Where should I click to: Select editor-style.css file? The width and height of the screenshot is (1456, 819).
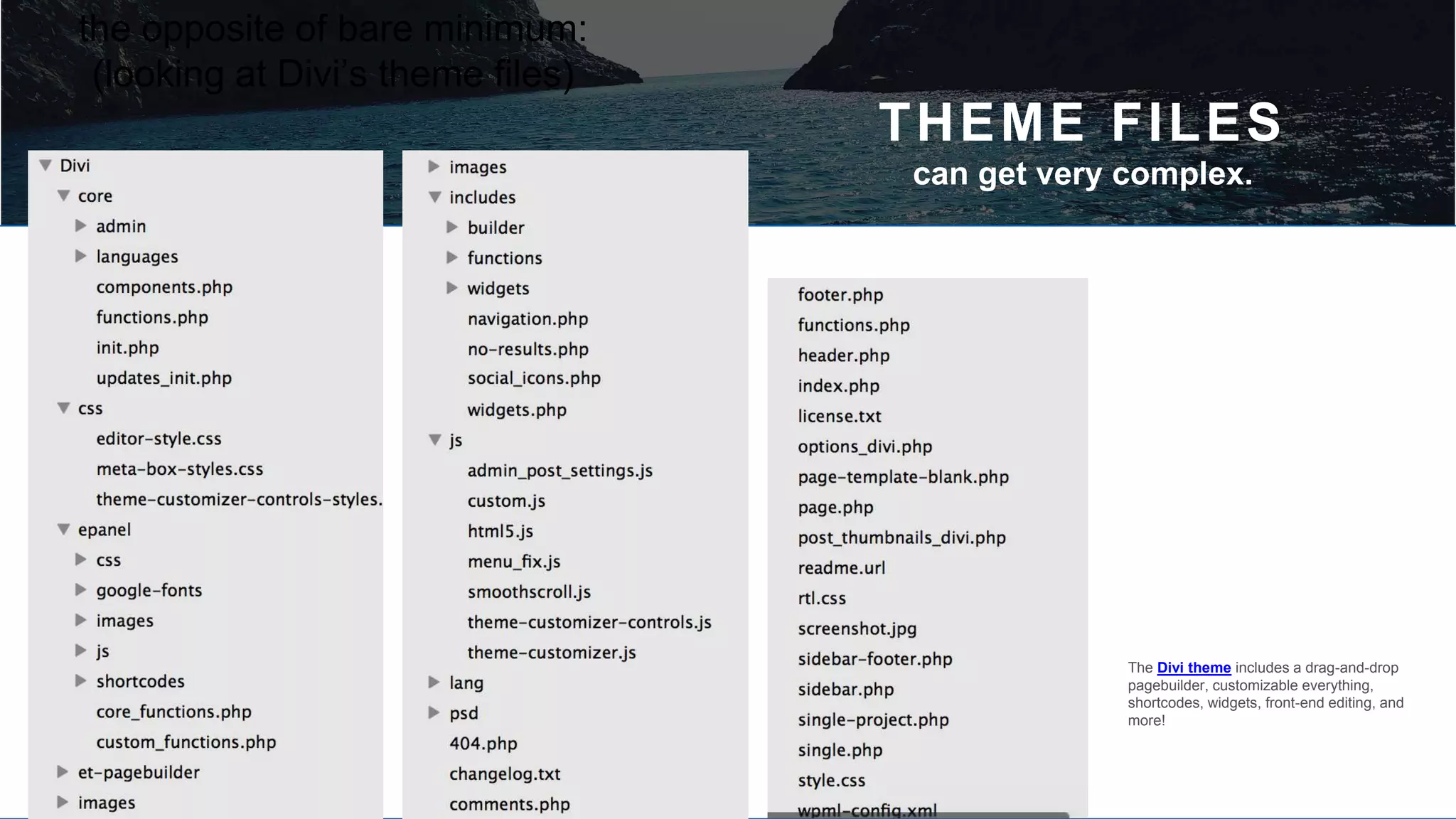point(159,439)
